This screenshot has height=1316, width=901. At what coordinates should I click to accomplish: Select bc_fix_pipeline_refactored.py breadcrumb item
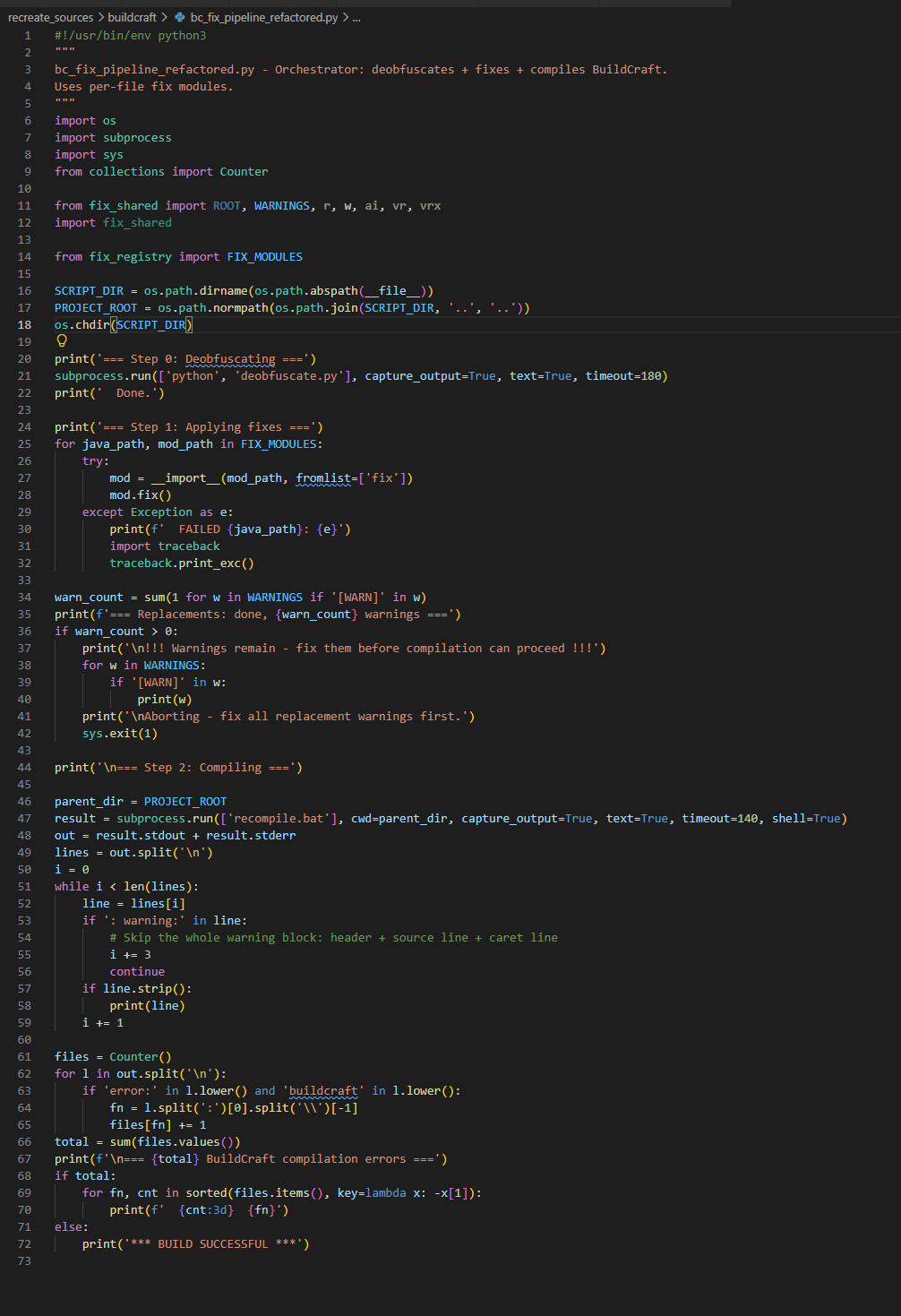pyautogui.click(x=264, y=18)
